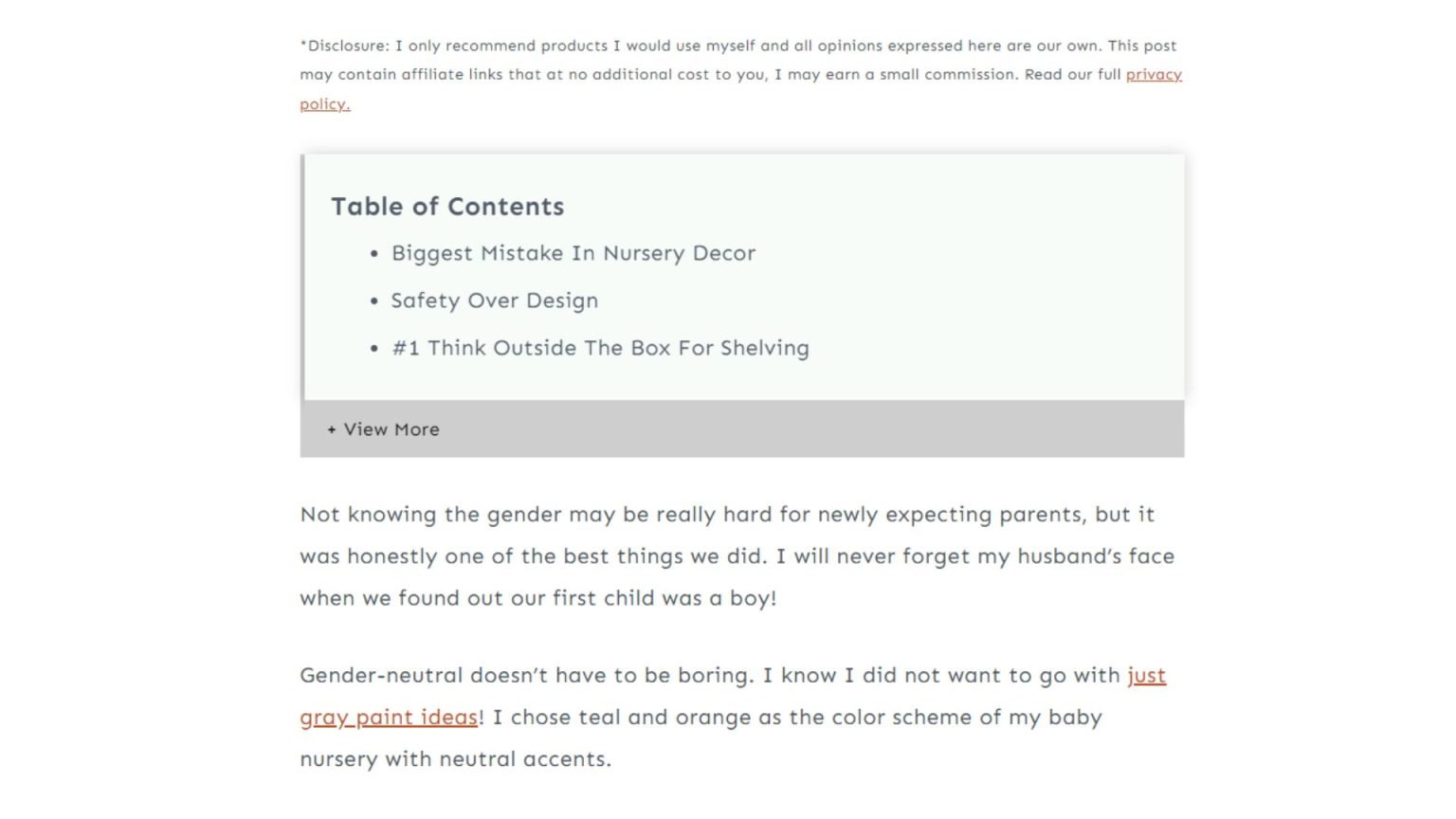1456x819 pixels.
Task: Click the bullet before Safety Over Design
Action: [x=374, y=301]
